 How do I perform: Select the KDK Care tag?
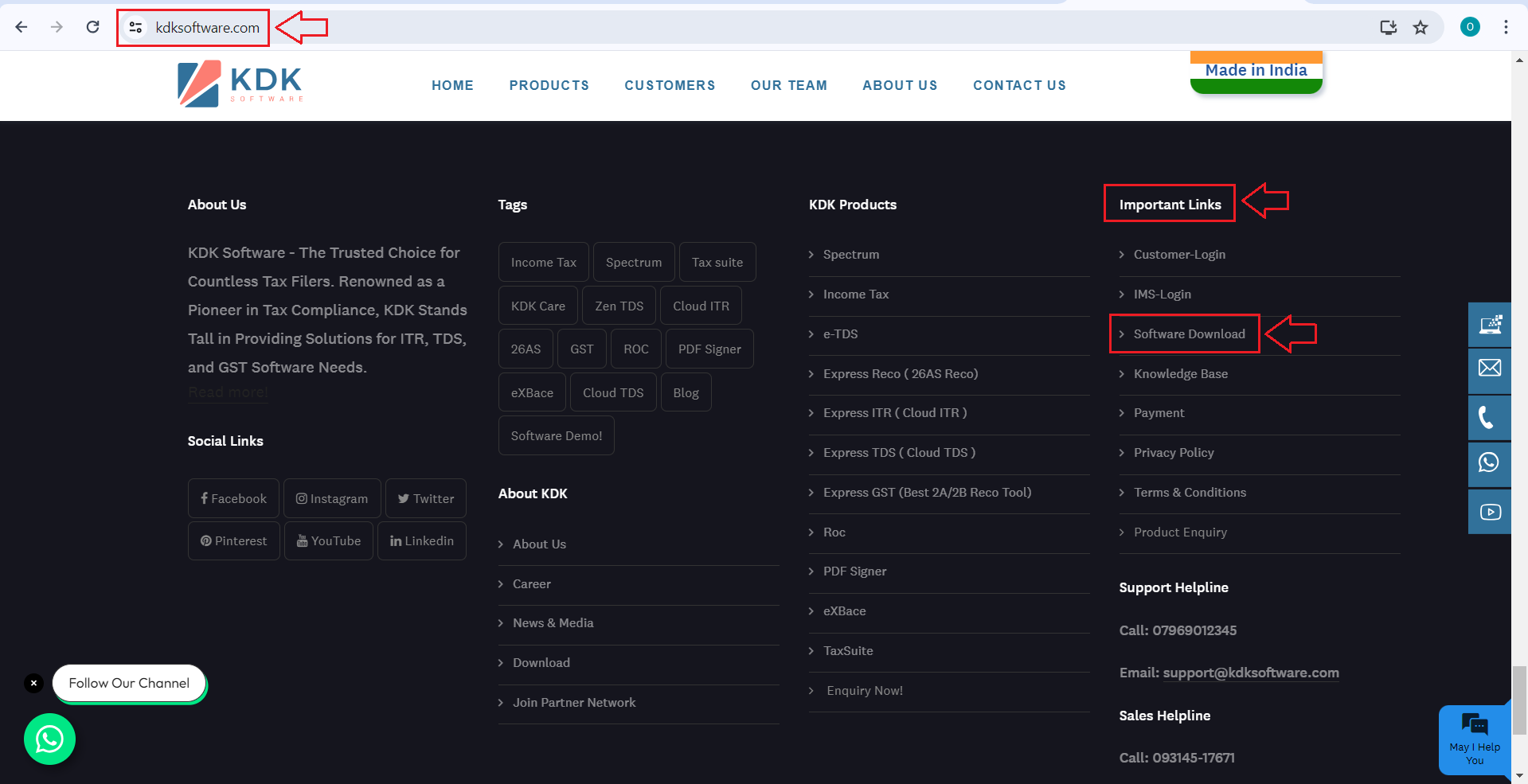pyautogui.click(x=538, y=306)
